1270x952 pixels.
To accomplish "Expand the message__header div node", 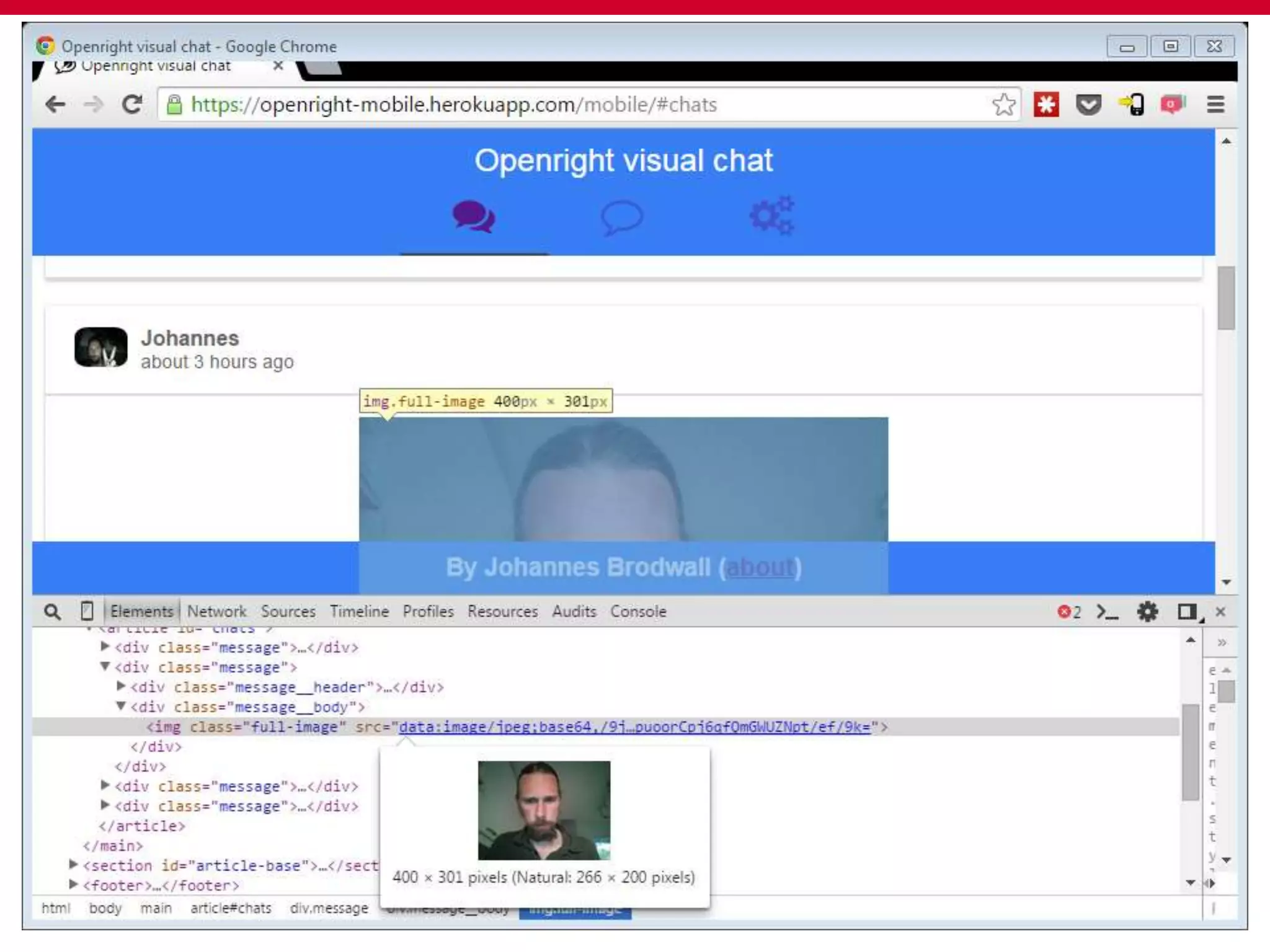I will click(x=122, y=686).
